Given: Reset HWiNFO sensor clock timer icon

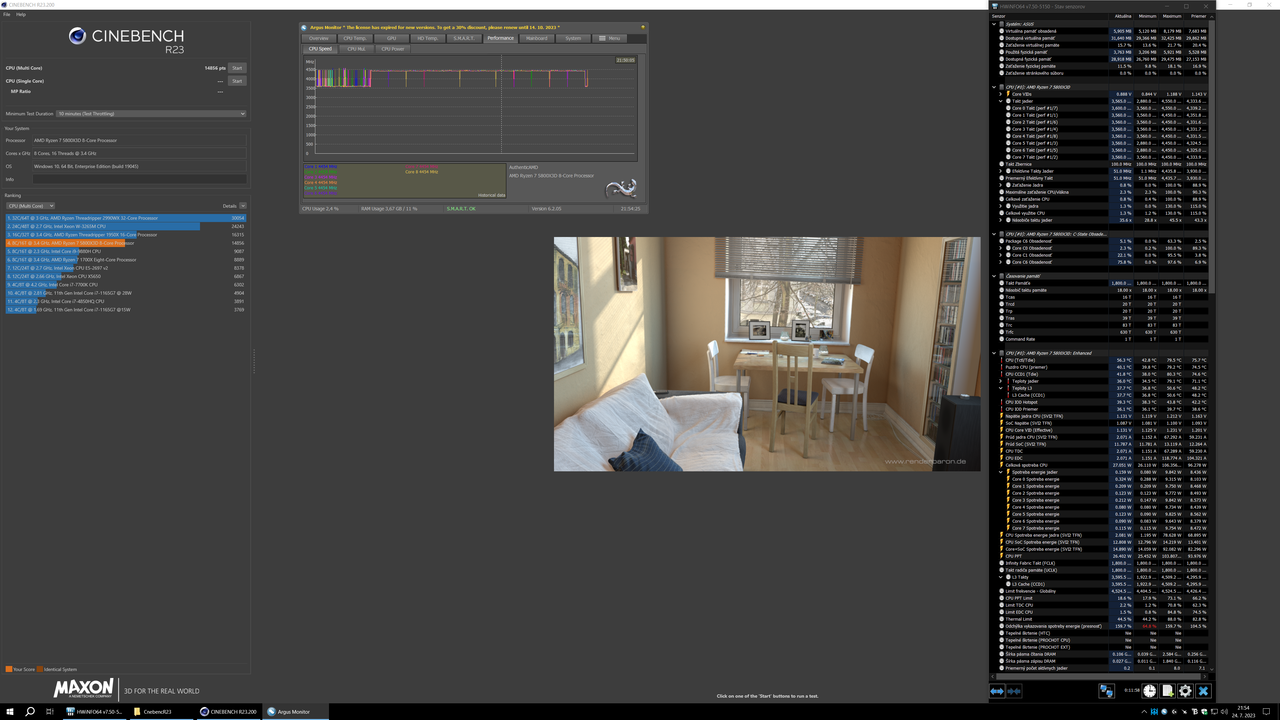Looking at the screenshot, I should [1149, 691].
